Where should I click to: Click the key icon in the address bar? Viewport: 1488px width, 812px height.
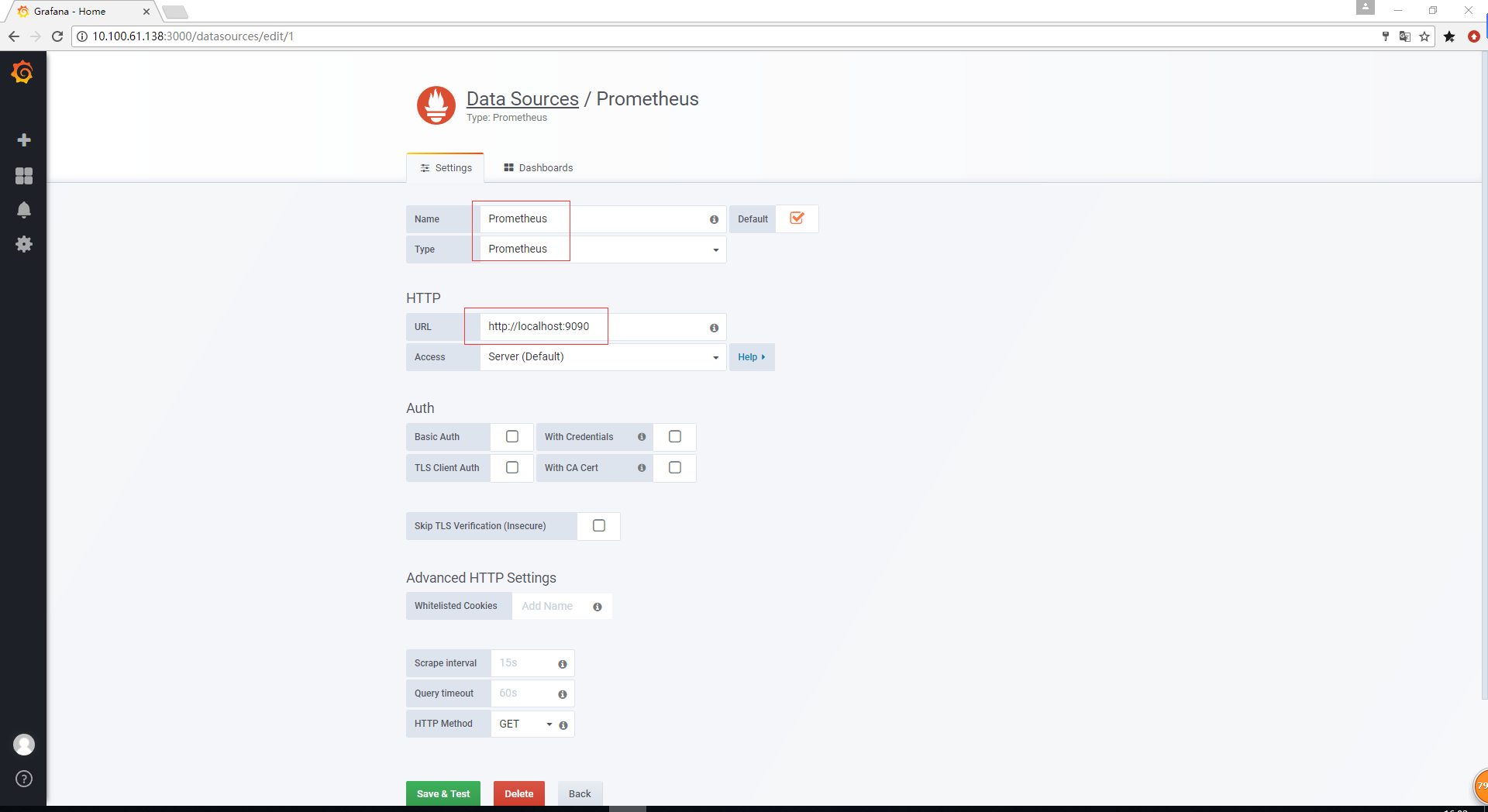(x=1386, y=36)
